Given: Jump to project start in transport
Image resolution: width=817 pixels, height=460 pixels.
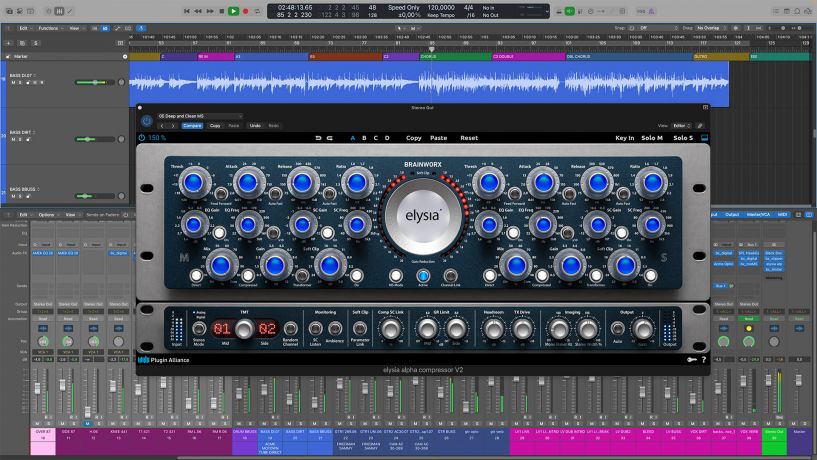Looking at the screenshot, I should pos(187,11).
